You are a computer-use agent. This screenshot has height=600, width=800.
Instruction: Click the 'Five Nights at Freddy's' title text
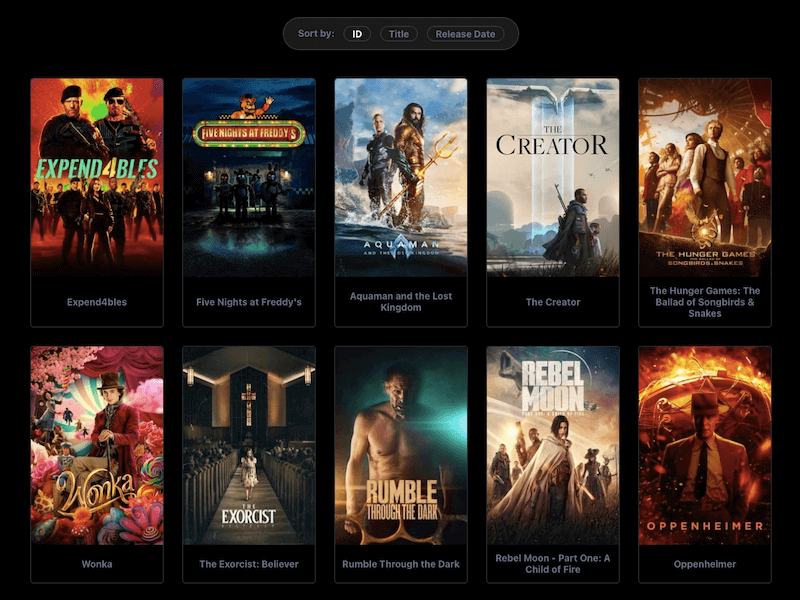(249, 302)
